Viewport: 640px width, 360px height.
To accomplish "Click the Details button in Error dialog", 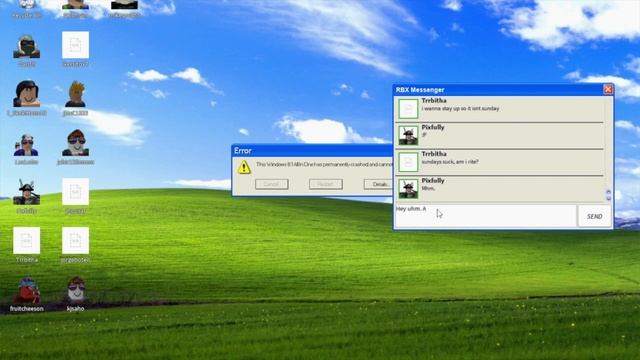I will point(378,184).
